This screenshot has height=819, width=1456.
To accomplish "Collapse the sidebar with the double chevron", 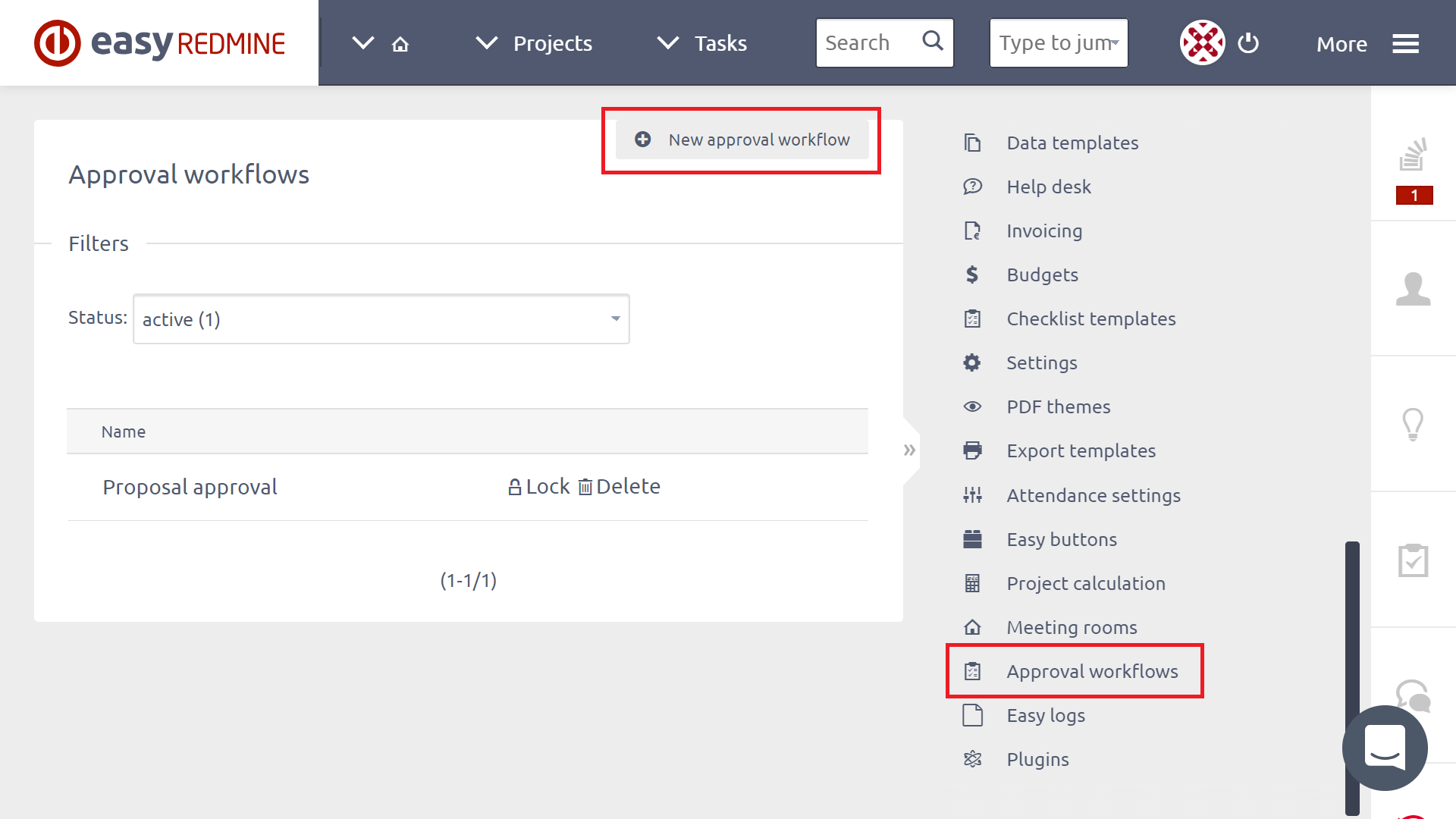I will click(909, 450).
